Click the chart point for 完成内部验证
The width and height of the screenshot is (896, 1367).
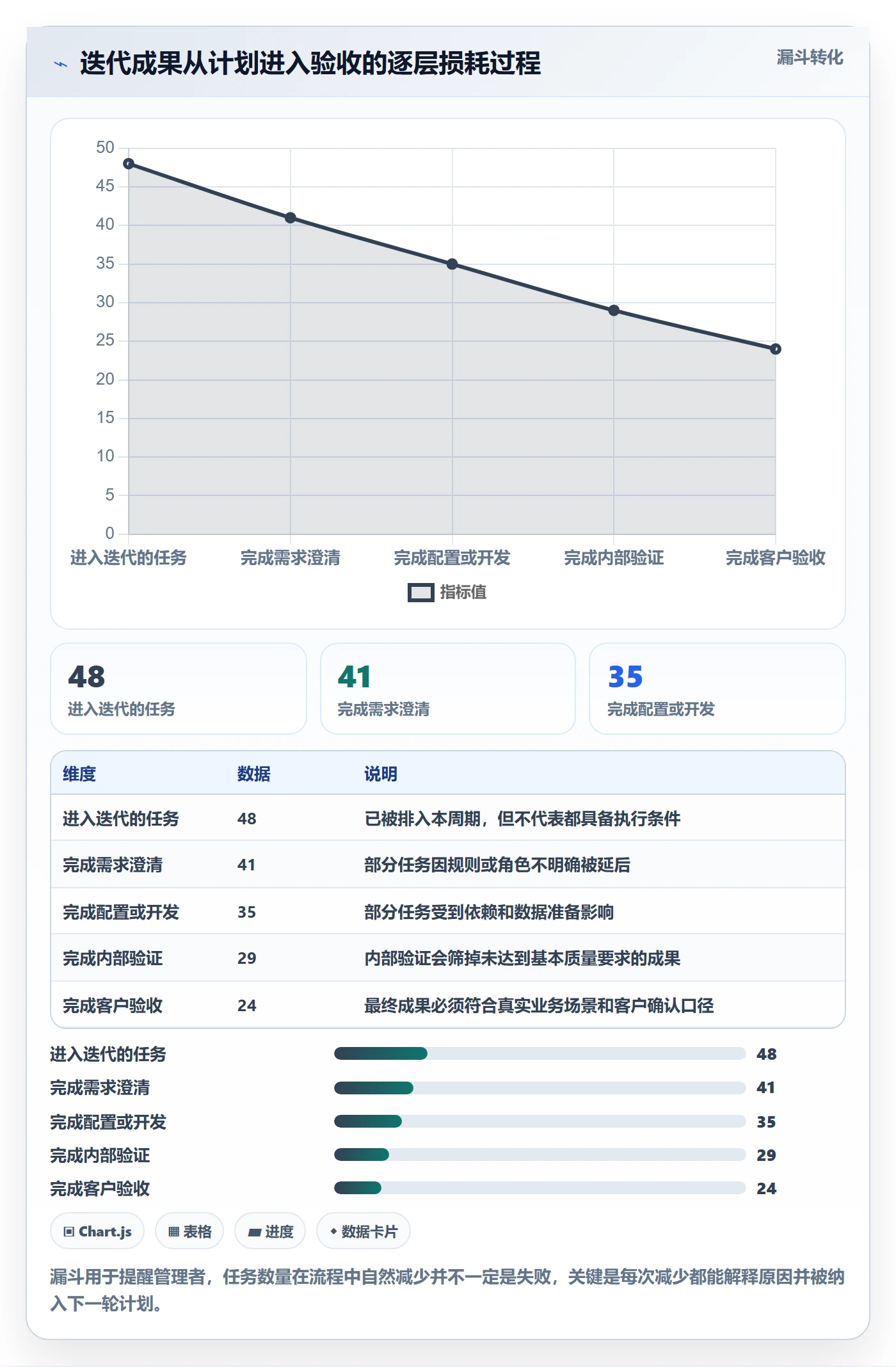614,310
